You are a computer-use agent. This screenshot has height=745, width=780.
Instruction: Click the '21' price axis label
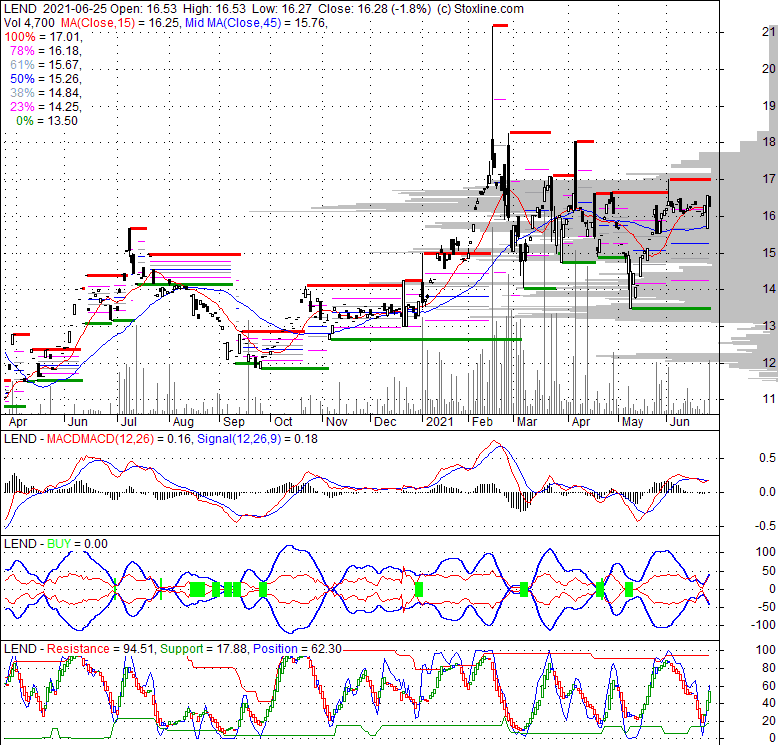point(769,32)
